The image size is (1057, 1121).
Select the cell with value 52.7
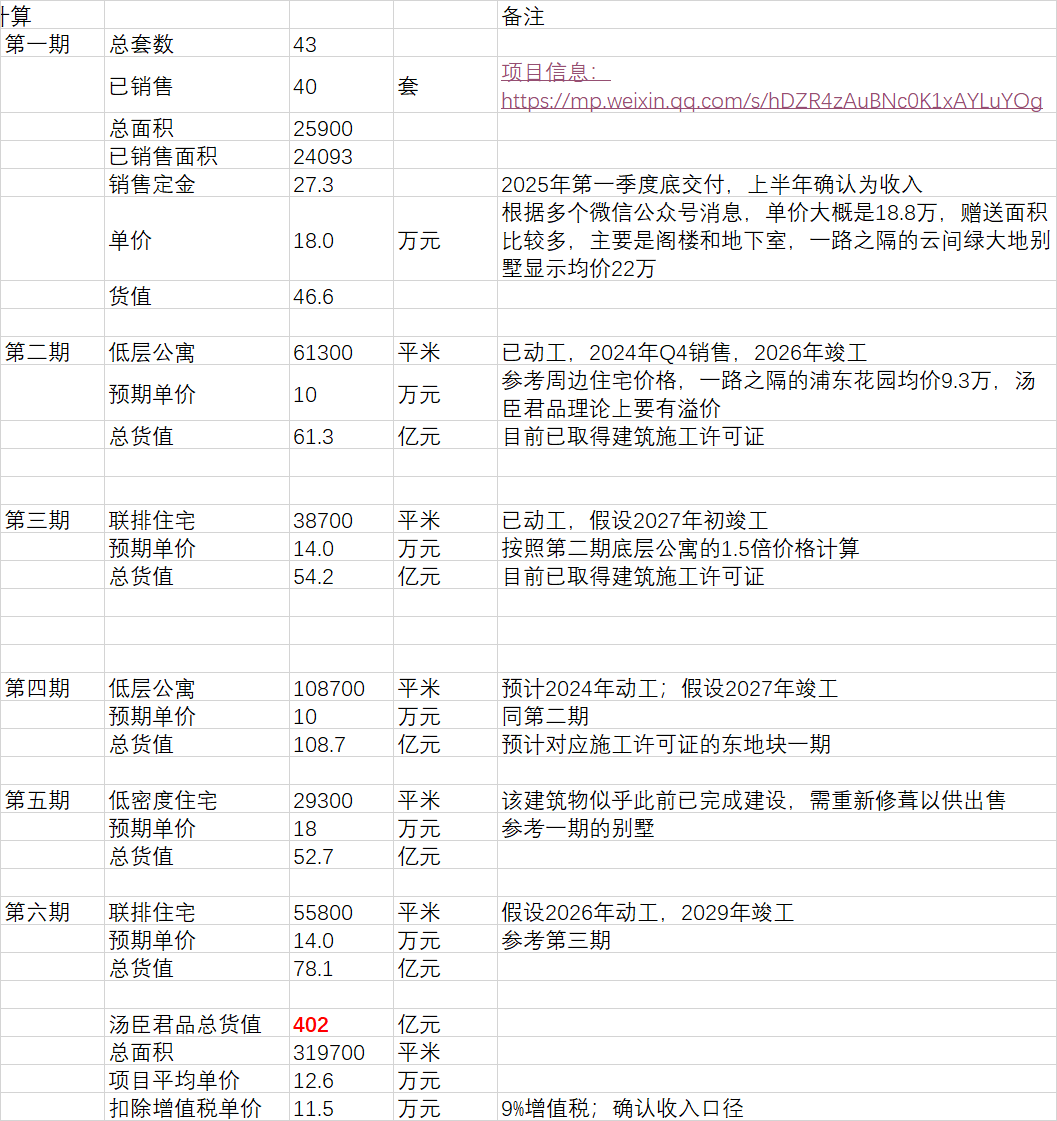pyautogui.click(x=341, y=855)
